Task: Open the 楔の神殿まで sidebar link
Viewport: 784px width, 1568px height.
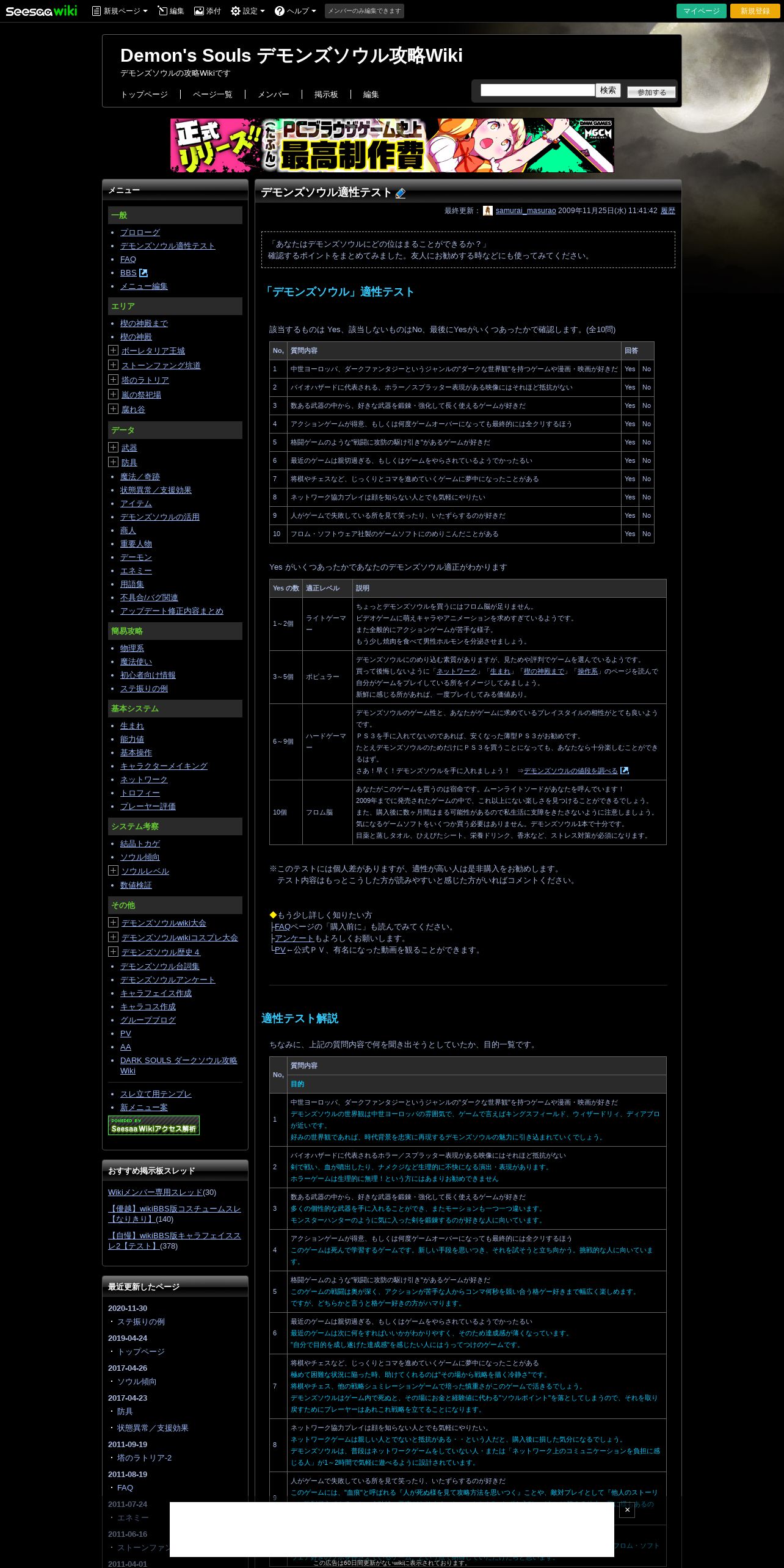Action: point(144,324)
